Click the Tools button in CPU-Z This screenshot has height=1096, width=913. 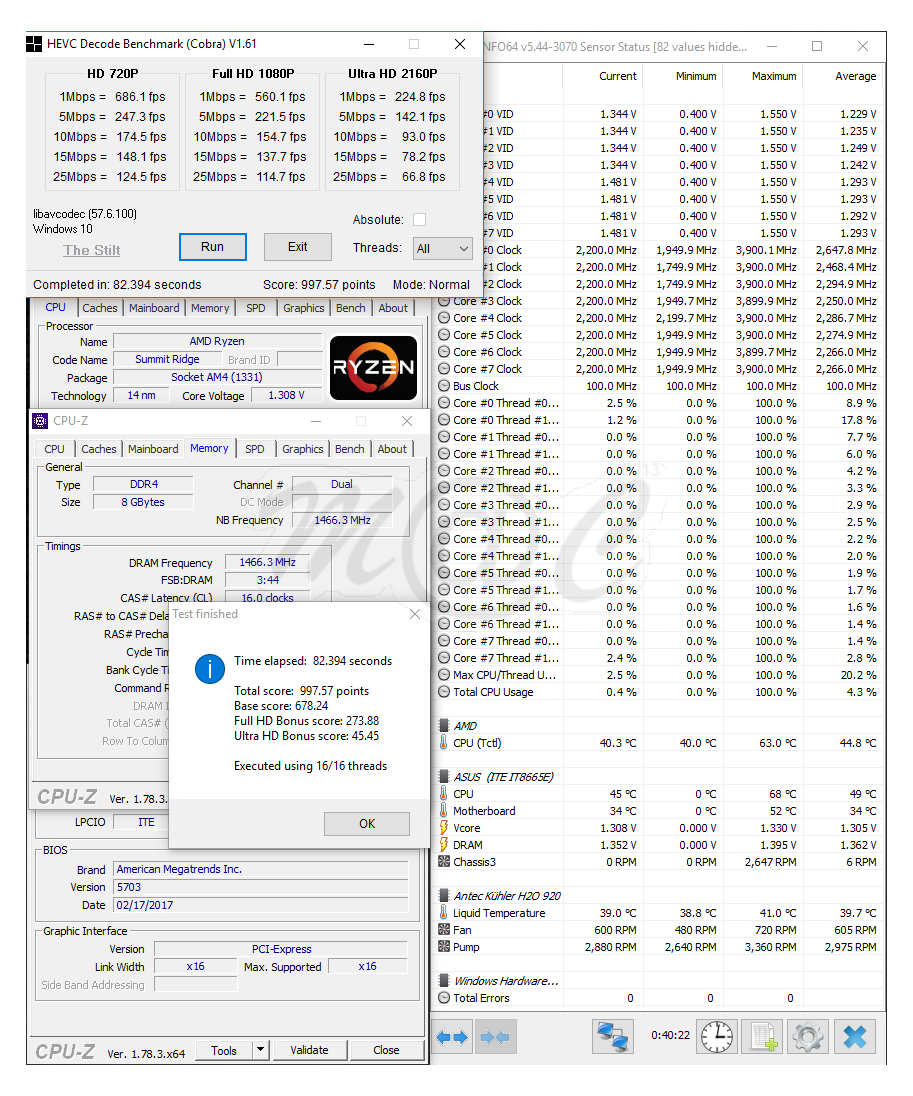tap(224, 1050)
